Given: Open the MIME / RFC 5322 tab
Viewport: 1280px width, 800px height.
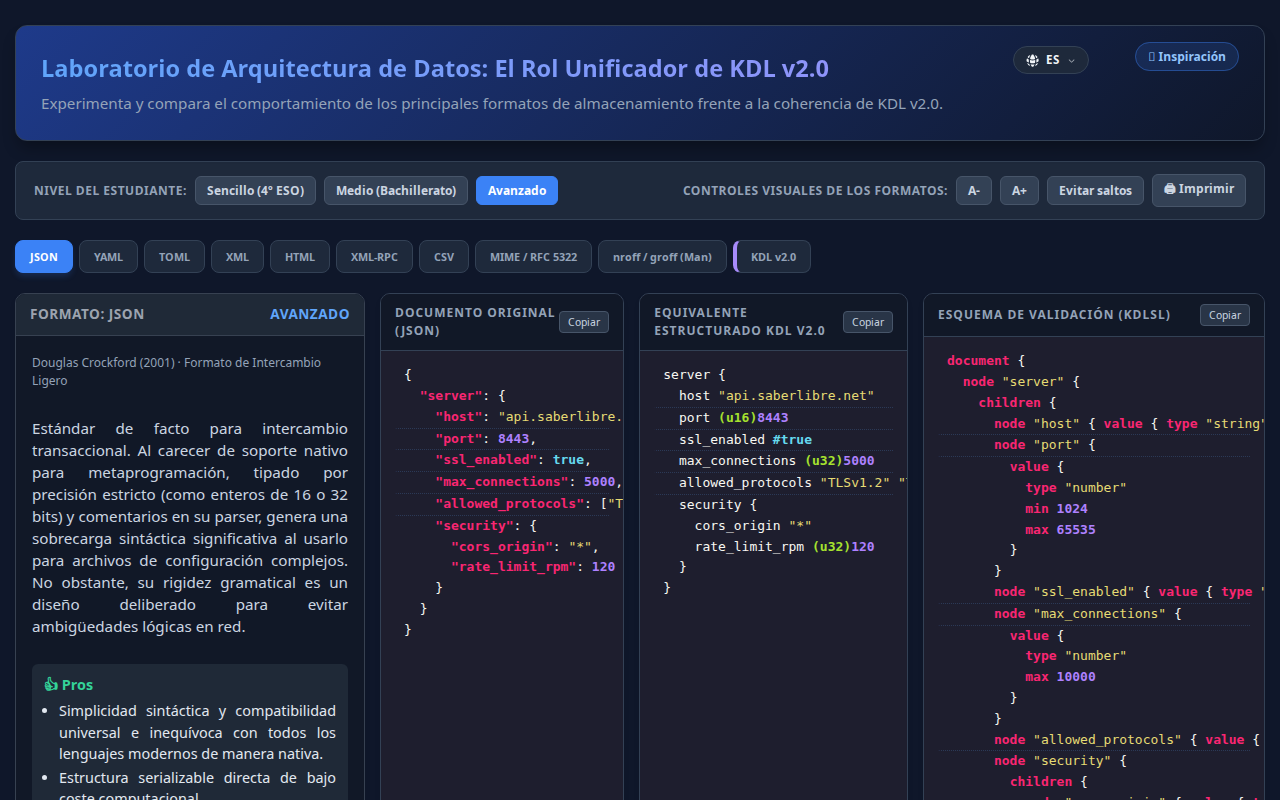Looking at the screenshot, I should click(x=533, y=257).
